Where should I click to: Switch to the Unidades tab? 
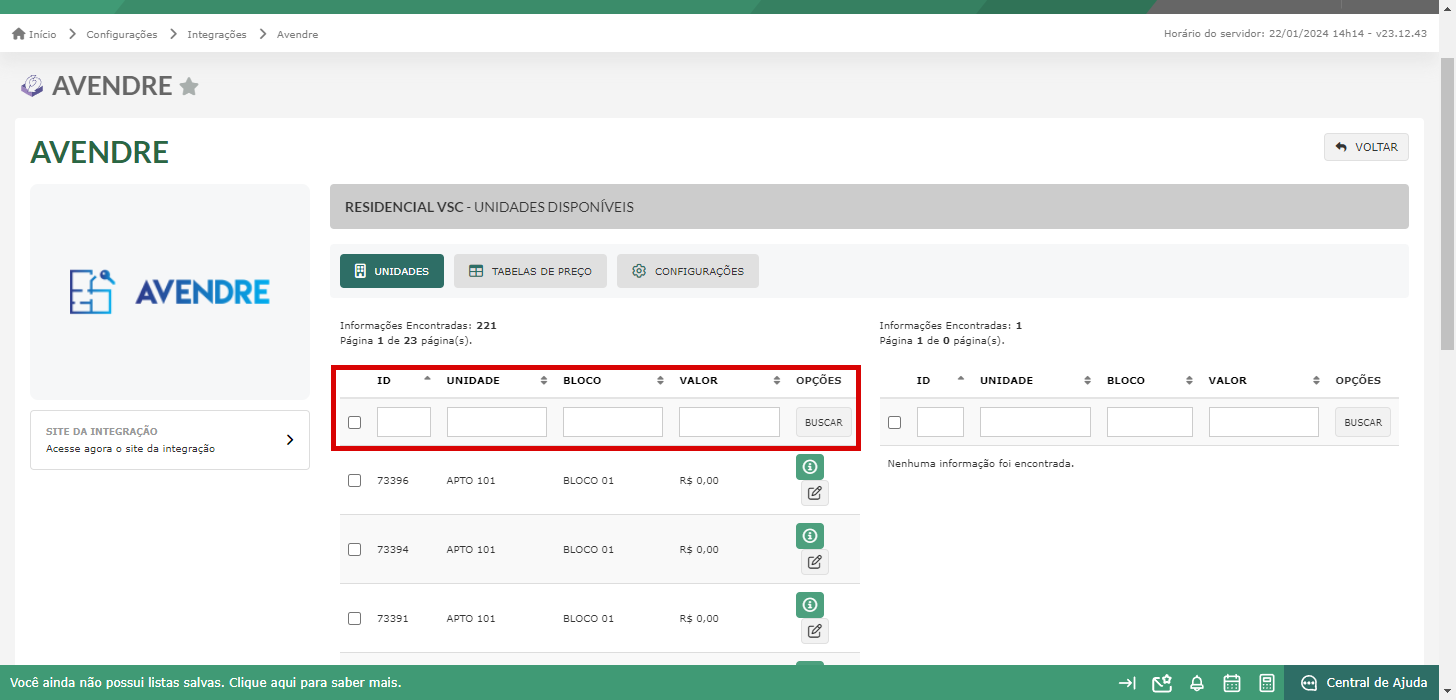[x=392, y=271]
